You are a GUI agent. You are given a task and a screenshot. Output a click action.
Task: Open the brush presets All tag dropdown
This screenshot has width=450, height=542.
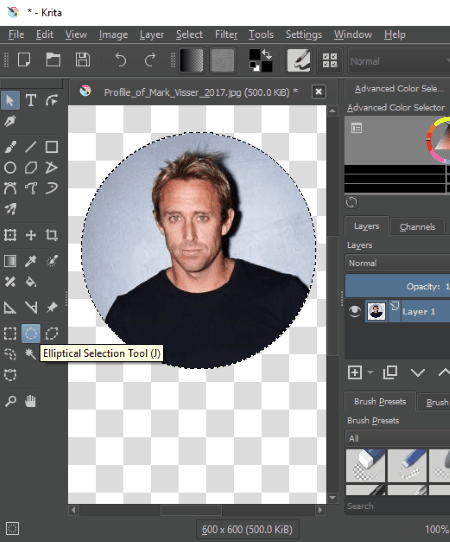click(x=397, y=438)
